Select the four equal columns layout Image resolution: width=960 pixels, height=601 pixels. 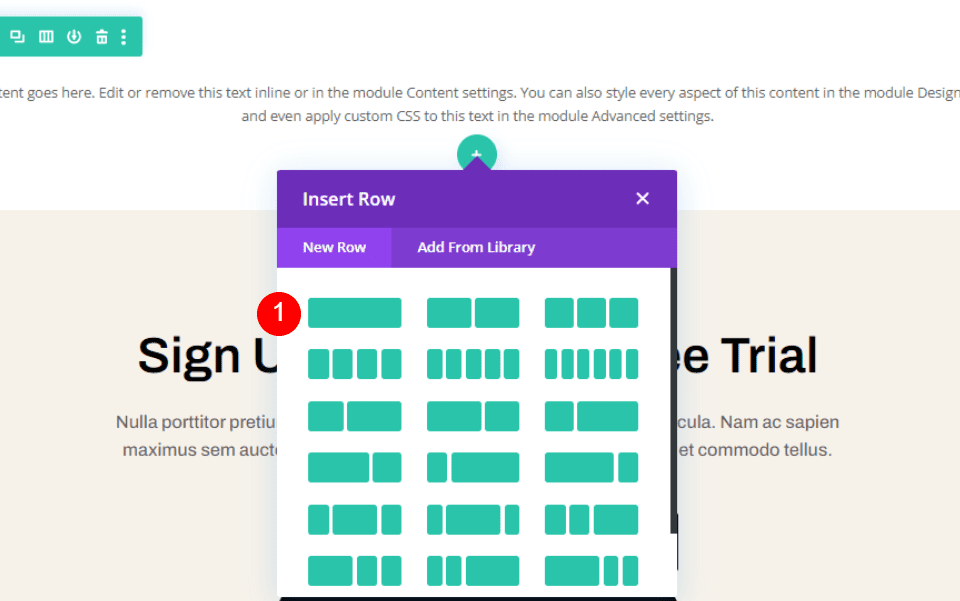(x=354, y=364)
